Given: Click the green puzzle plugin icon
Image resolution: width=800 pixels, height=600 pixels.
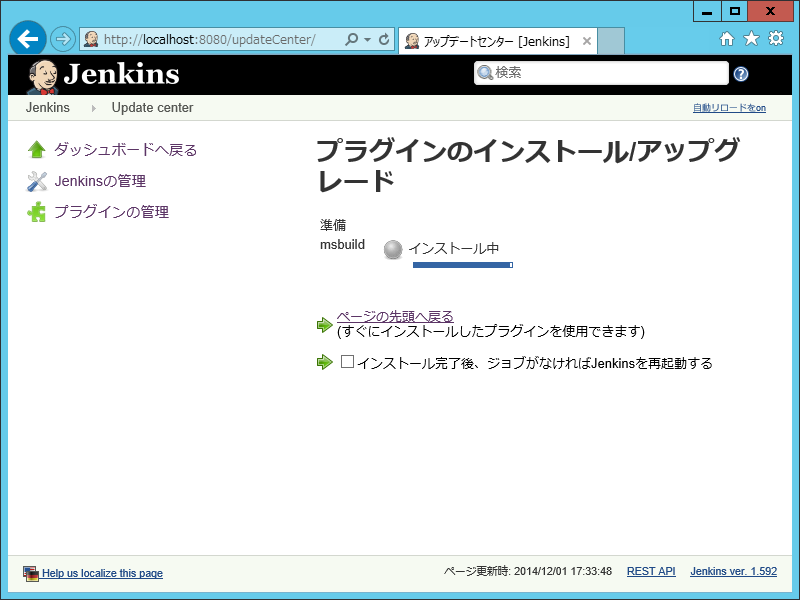Looking at the screenshot, I should pyautogui.click(x=37, y=212).
